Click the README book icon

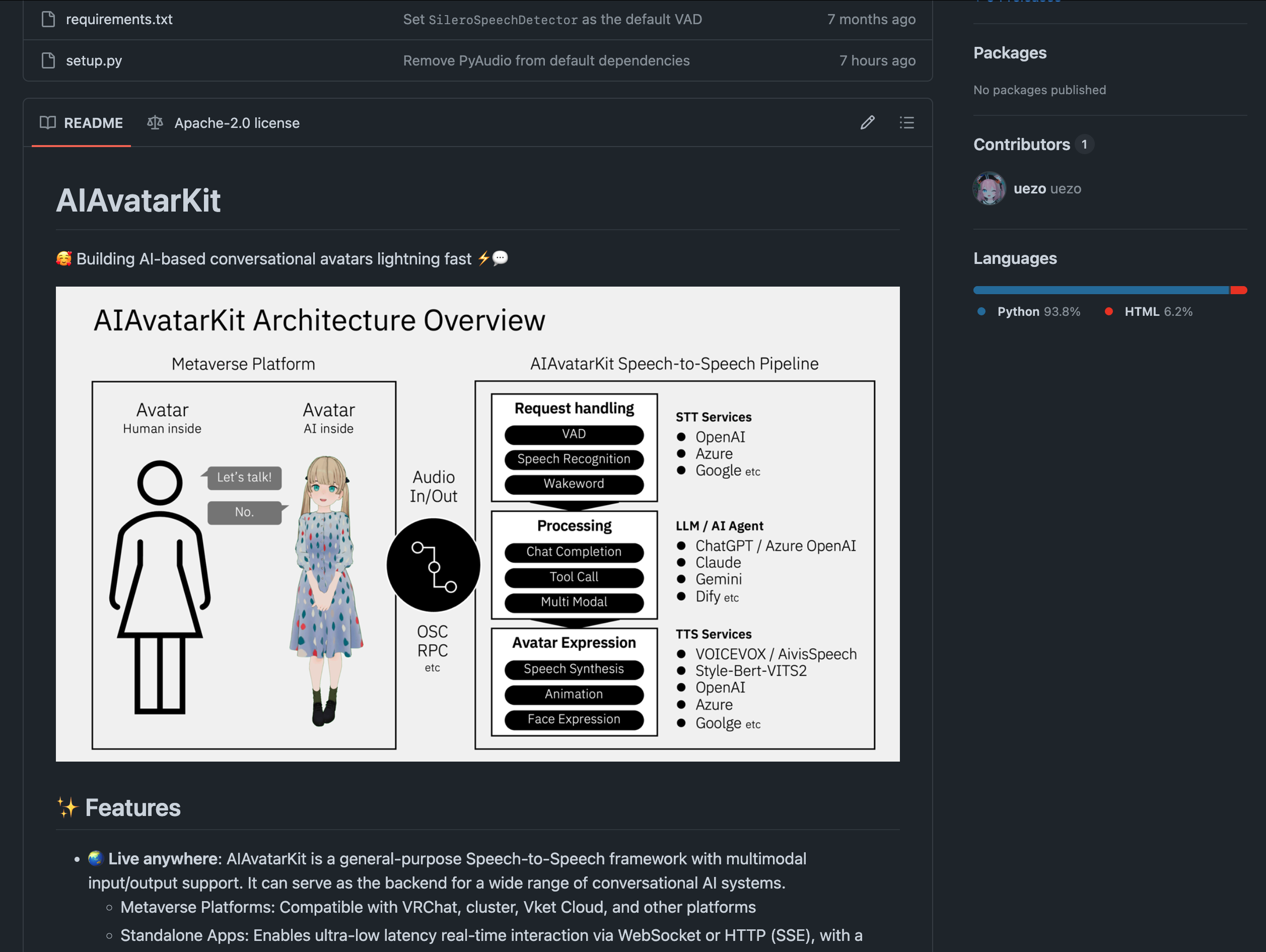click(x=47, y=122)
